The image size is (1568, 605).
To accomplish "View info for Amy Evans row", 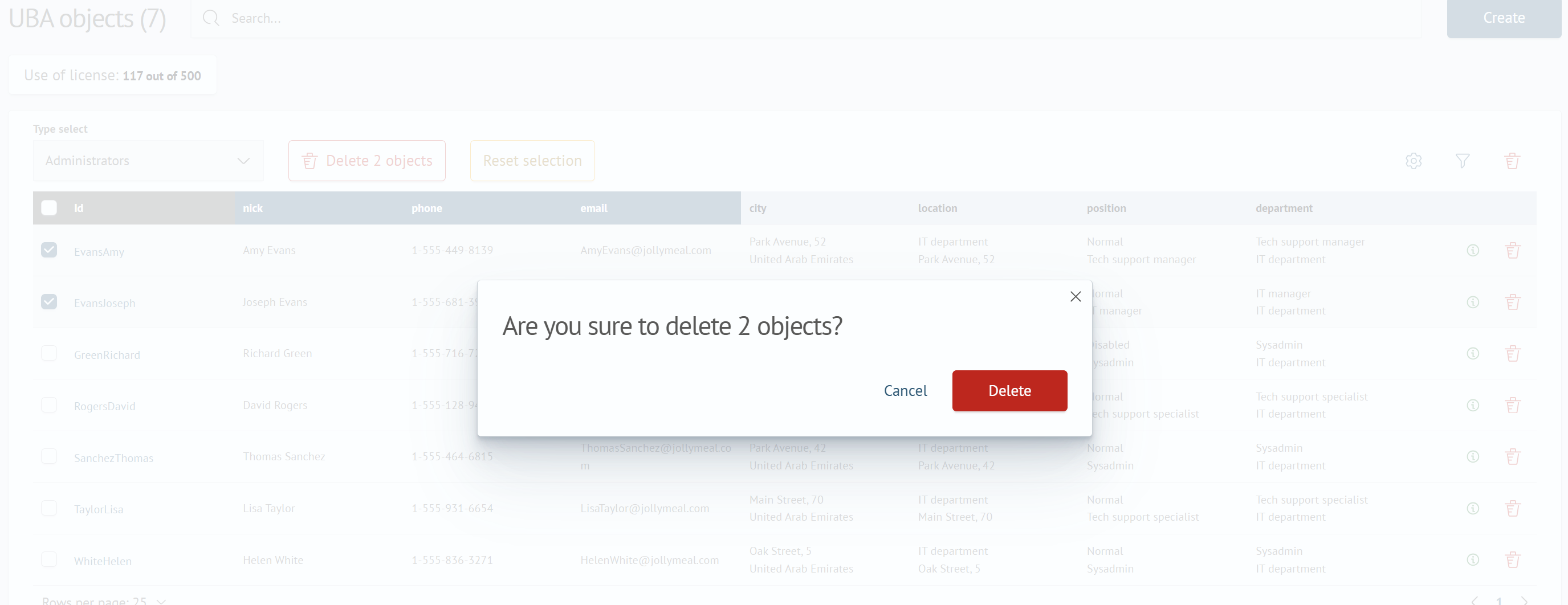I will (1473, 251).
